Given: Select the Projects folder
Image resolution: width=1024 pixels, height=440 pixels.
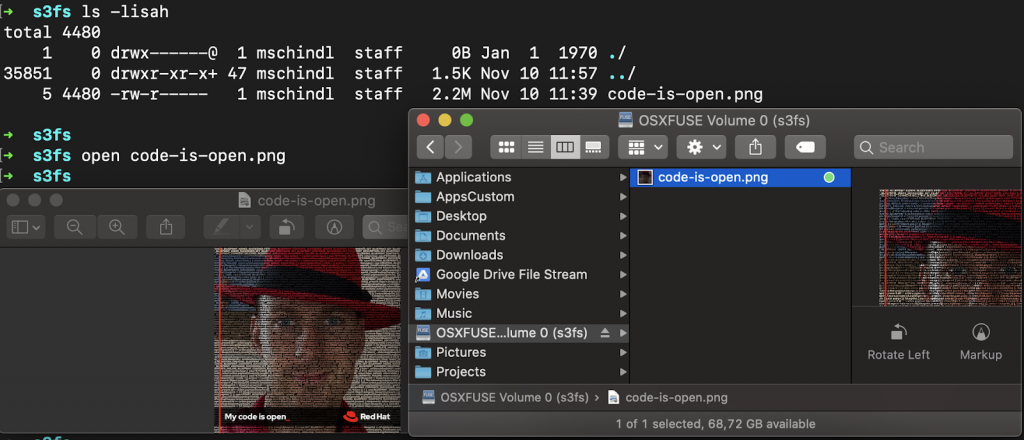Looking at the screenshot, I should click(519, 372).
